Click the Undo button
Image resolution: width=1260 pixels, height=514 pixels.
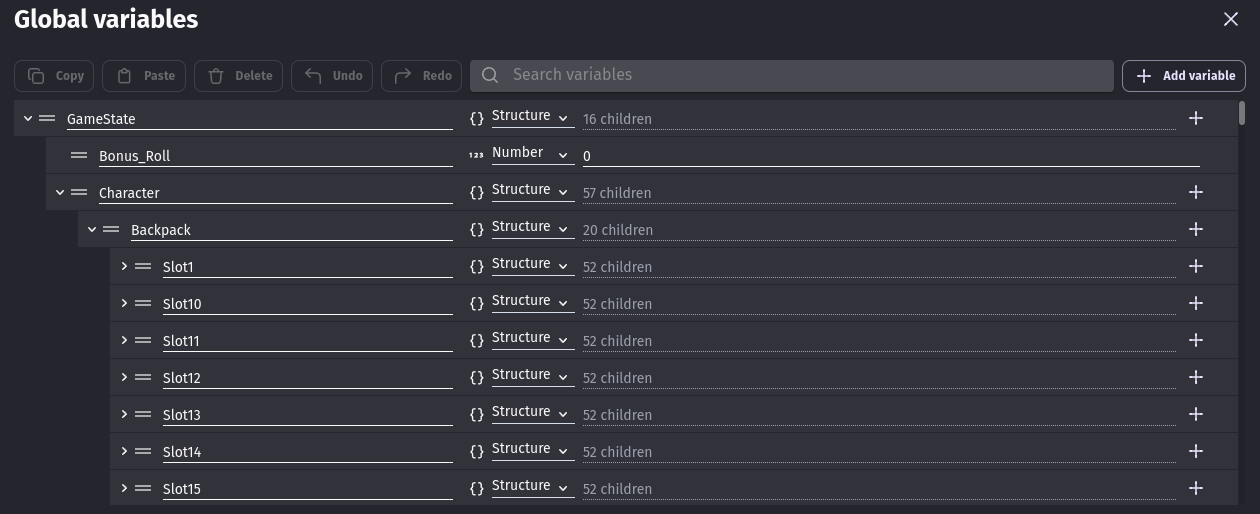tap(333, 76)
